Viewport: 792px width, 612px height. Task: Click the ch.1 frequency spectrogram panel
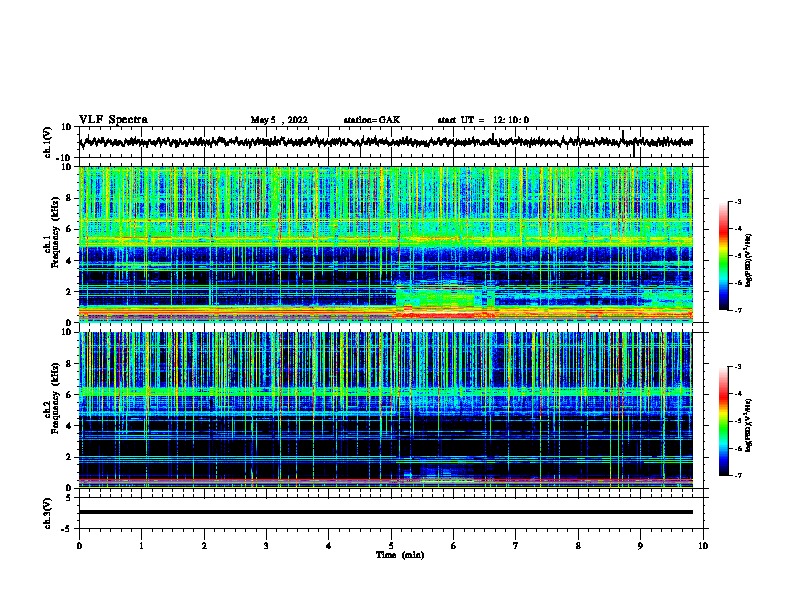(x=386, y=244)
